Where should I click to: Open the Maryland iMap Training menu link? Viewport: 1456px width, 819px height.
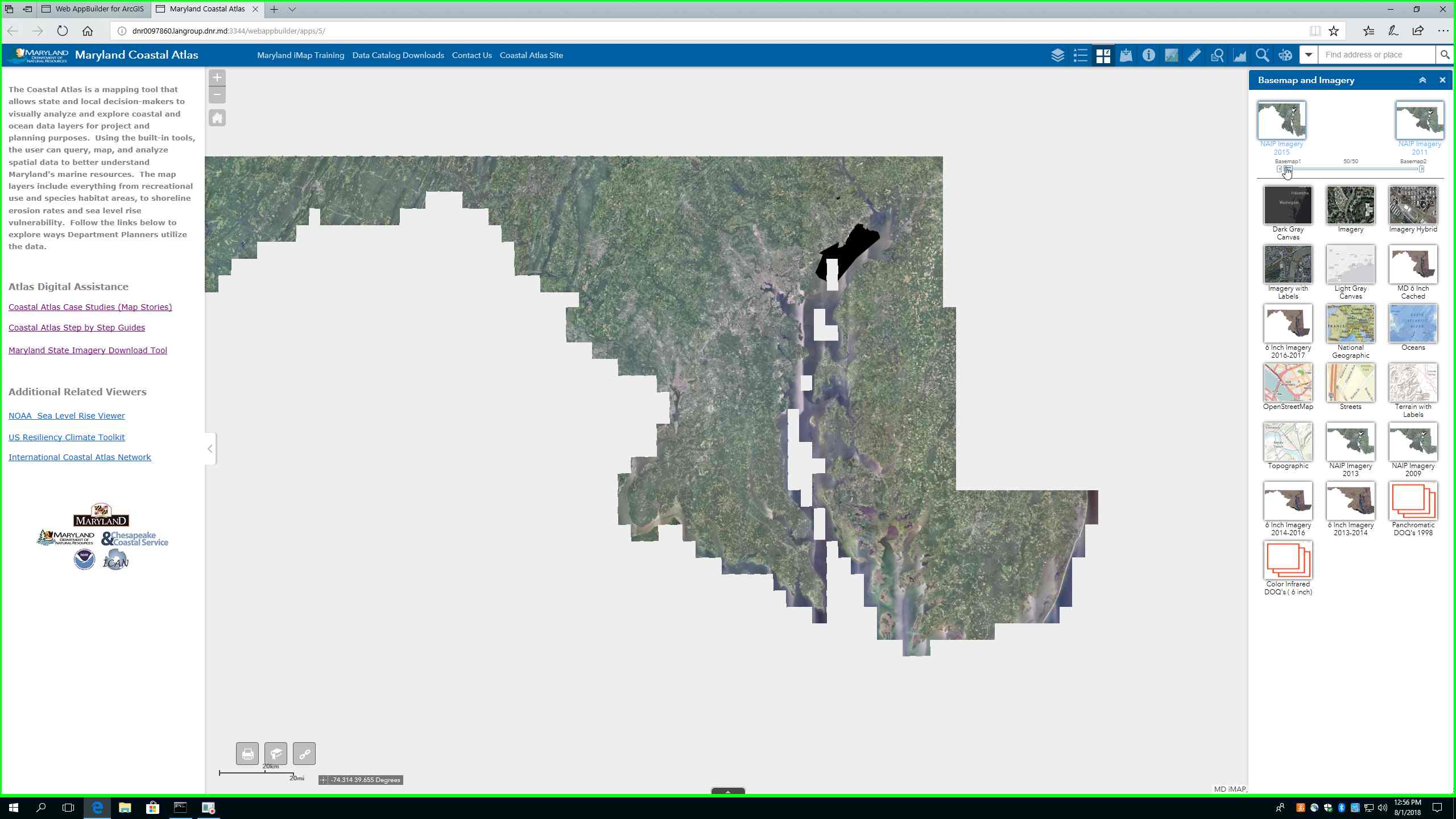coord(300,55)
